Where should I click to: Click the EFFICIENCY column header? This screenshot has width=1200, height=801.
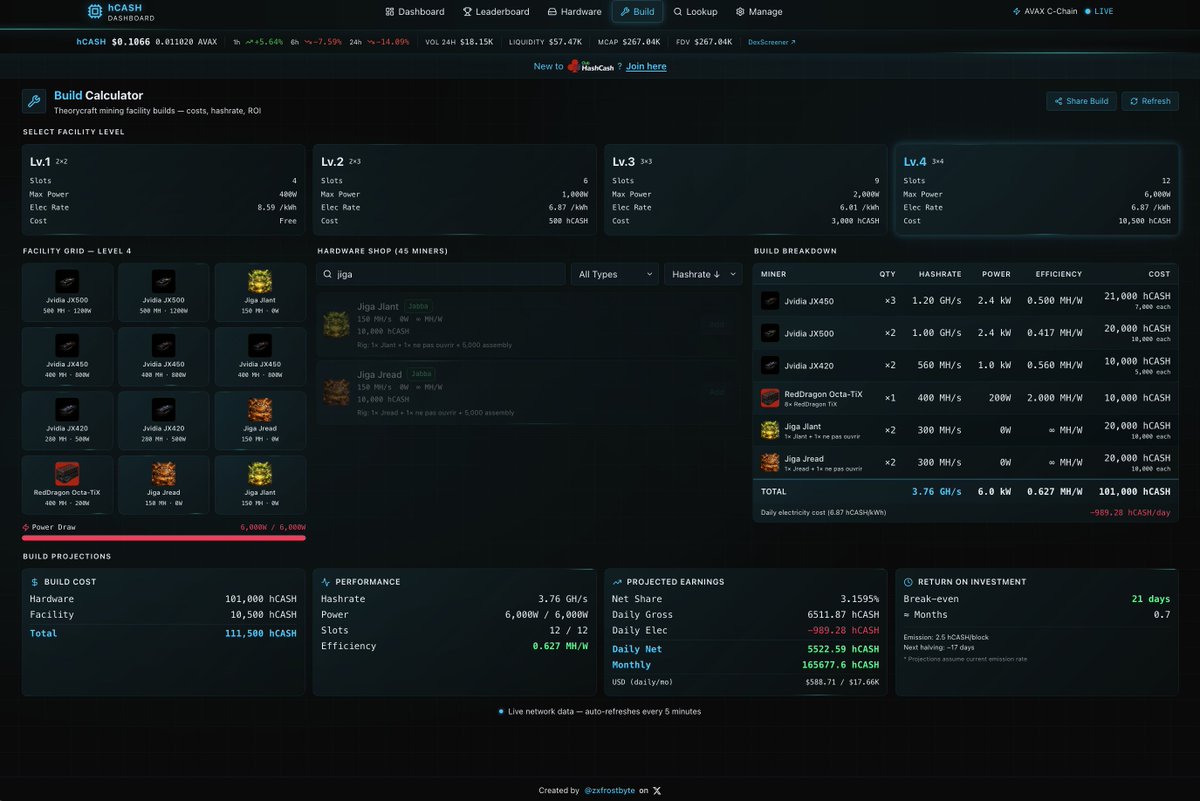click(1059, 274)
